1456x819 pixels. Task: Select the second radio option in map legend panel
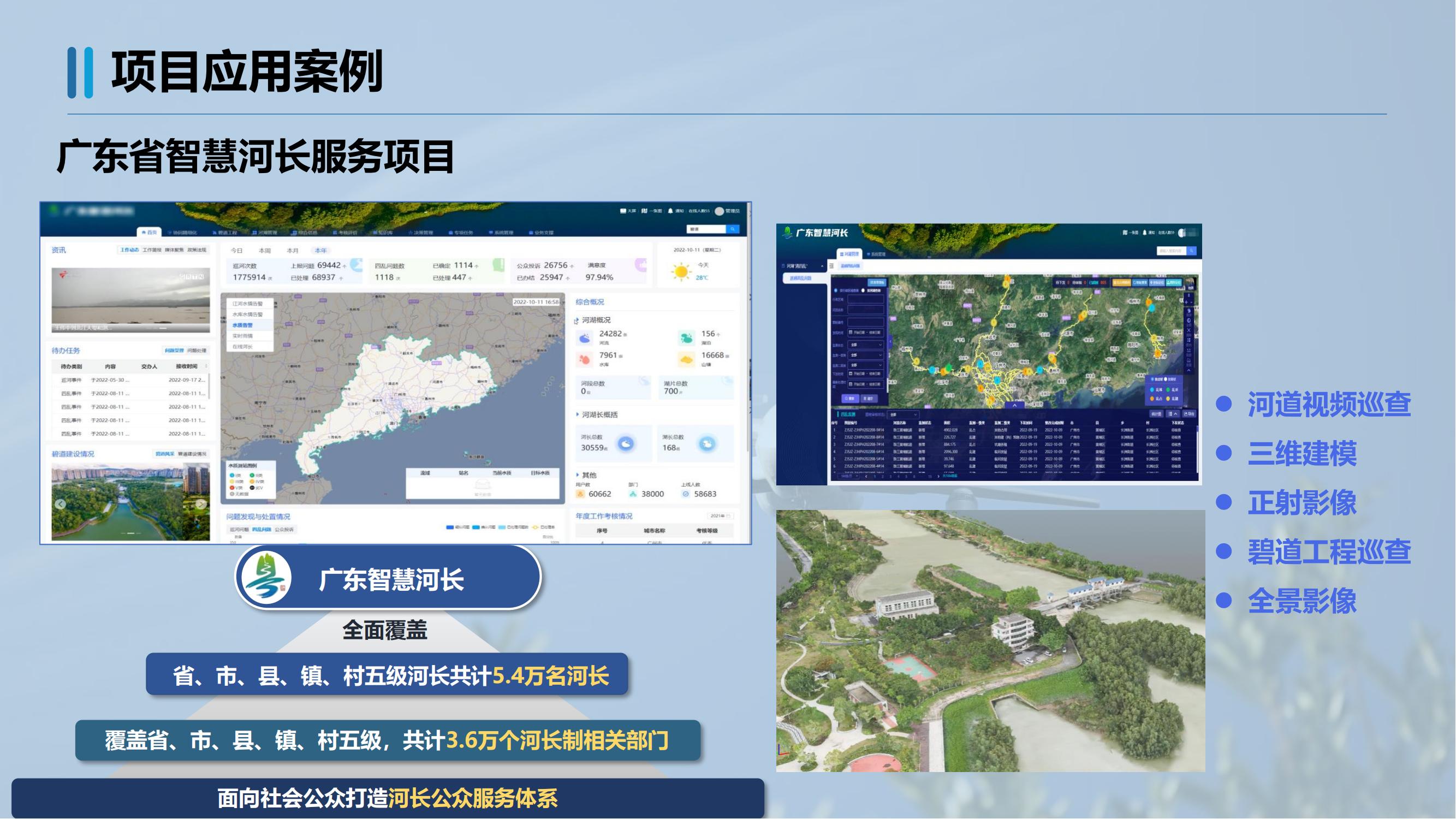[x=1166, y=379]
